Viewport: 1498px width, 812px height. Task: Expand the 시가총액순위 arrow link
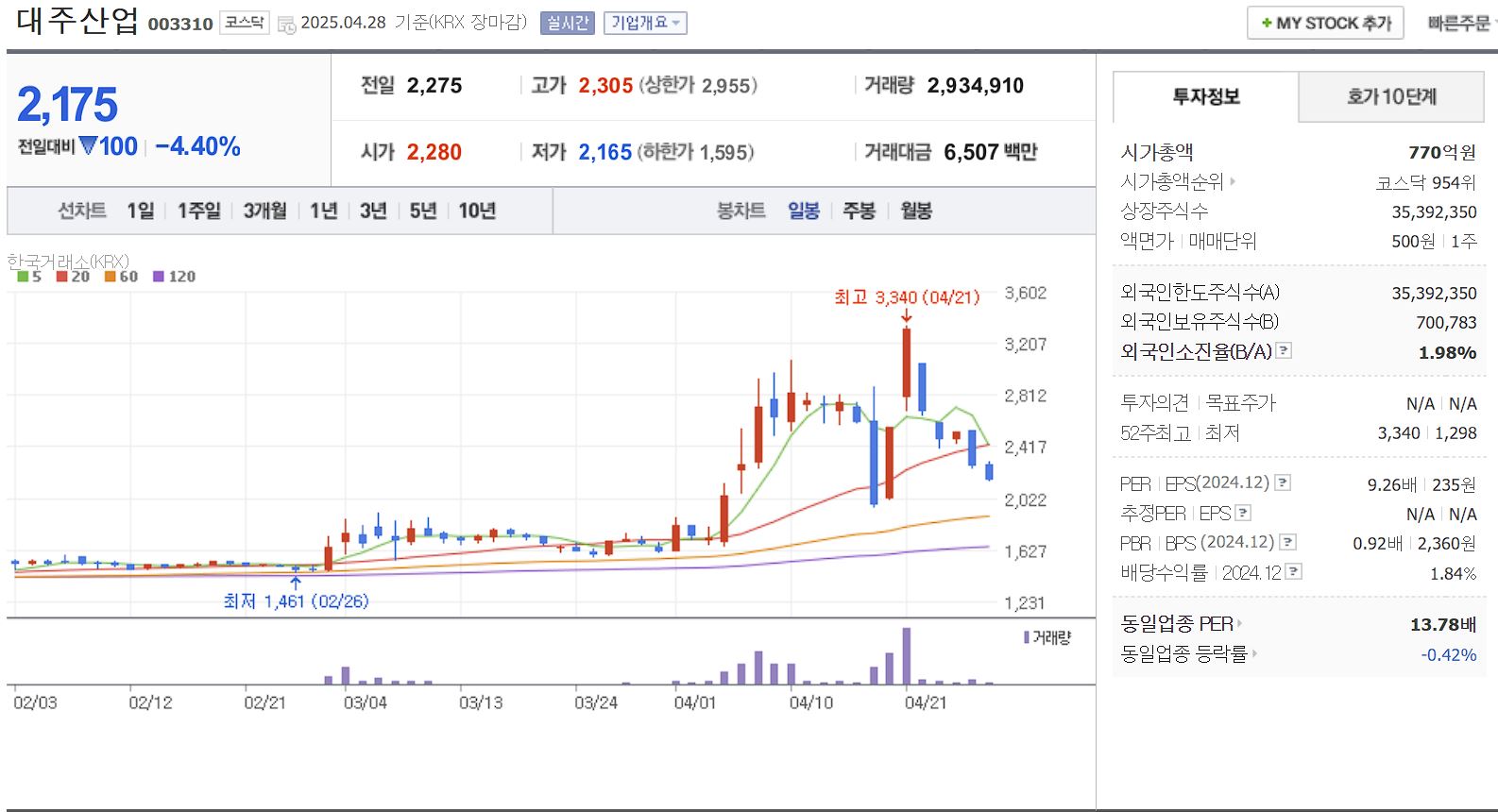(1233, 181)
